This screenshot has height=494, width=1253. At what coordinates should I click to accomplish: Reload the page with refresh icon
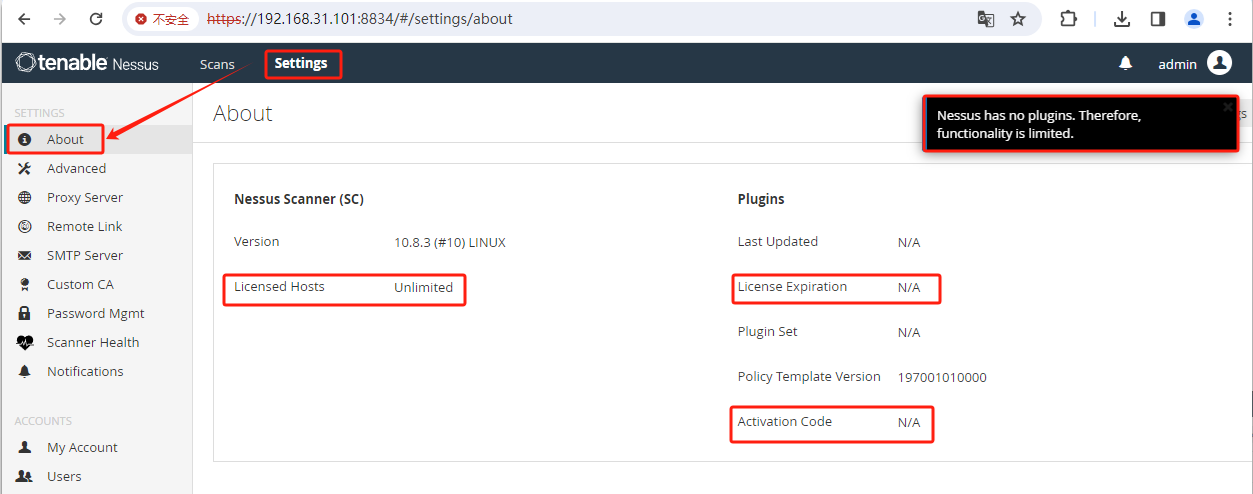(96, 19)
